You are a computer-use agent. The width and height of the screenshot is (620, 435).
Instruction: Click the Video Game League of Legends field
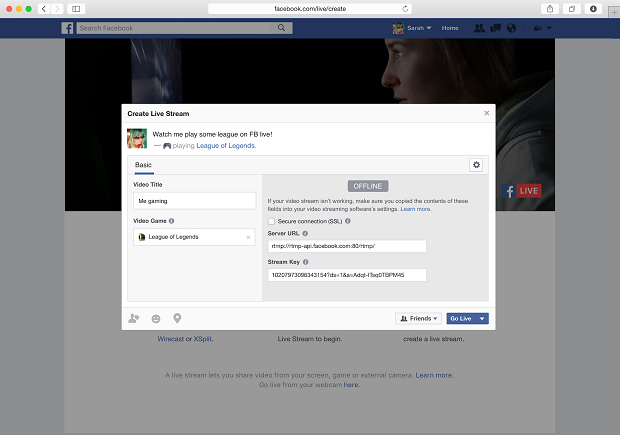[195, 237]
